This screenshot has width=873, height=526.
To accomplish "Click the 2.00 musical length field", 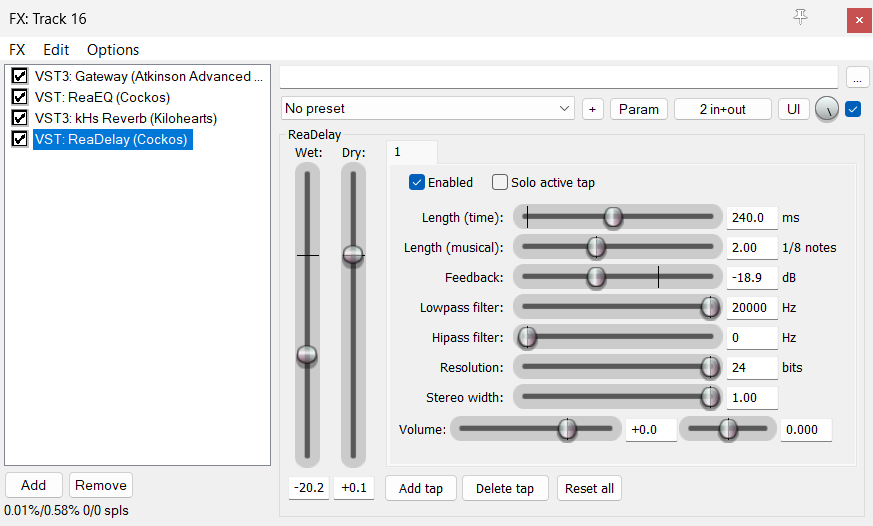I will click(x=752, y=248).
